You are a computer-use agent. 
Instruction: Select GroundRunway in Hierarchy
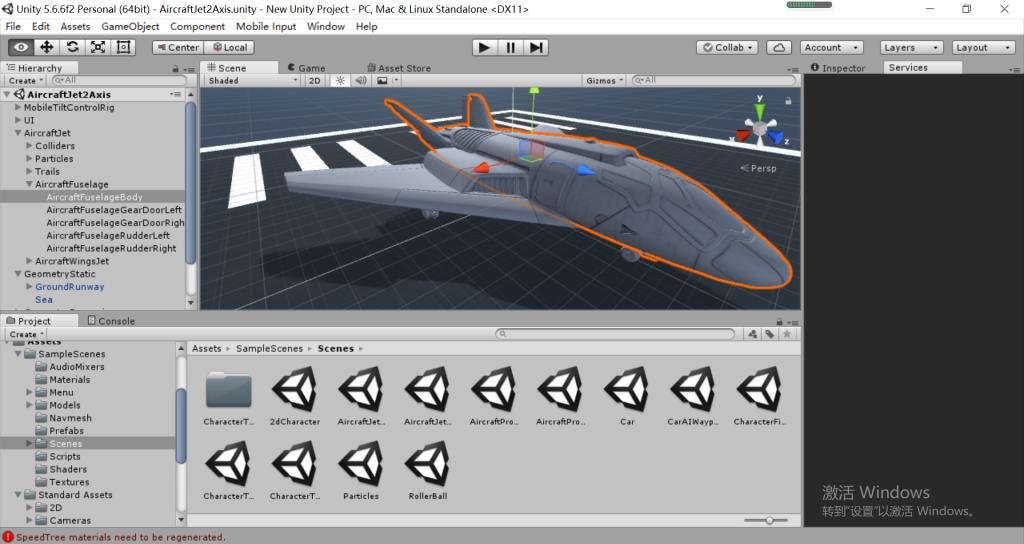pos(69,287)
